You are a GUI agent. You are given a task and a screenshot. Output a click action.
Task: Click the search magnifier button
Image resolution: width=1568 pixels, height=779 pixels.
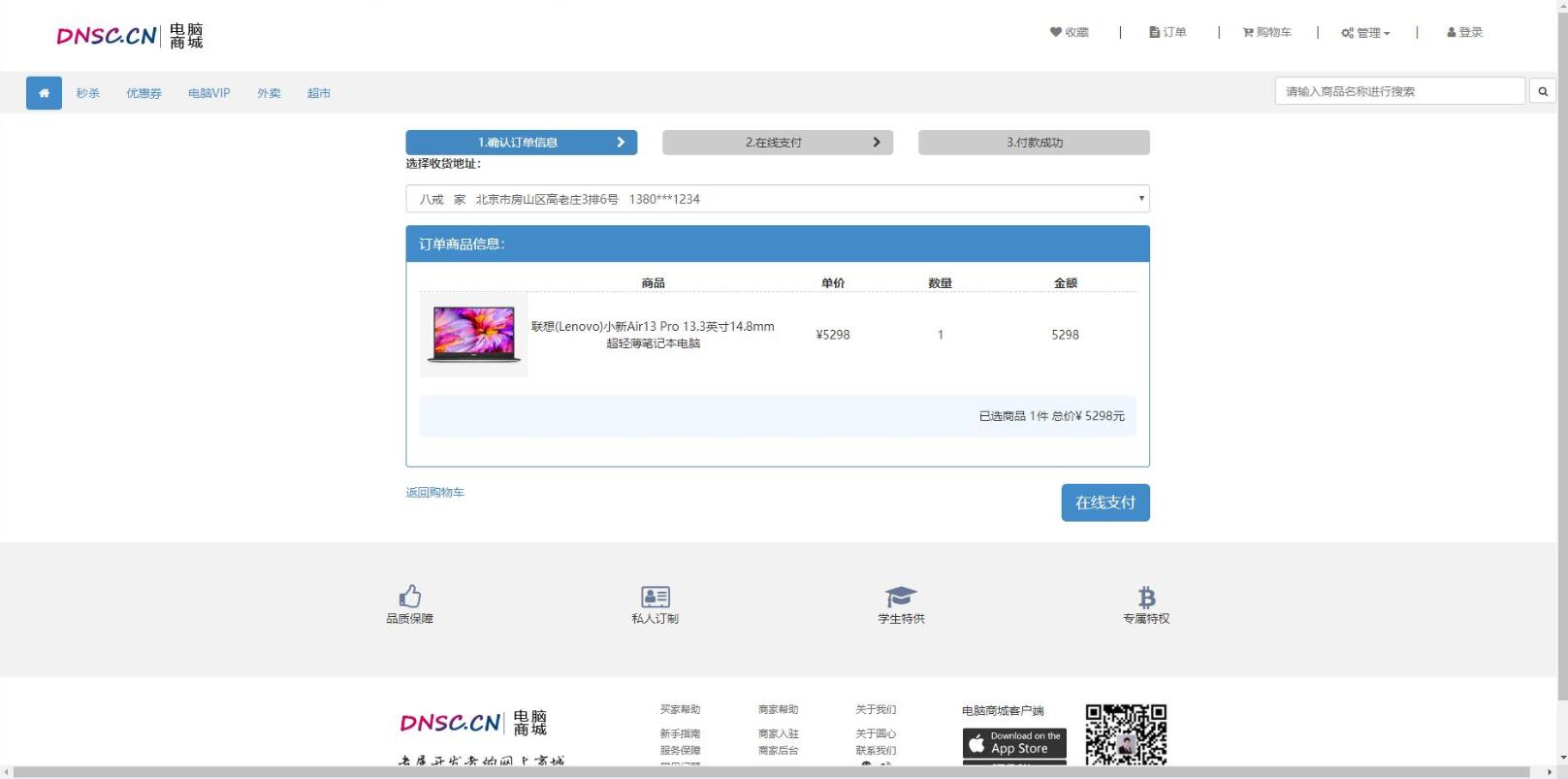coord(1543,91)
